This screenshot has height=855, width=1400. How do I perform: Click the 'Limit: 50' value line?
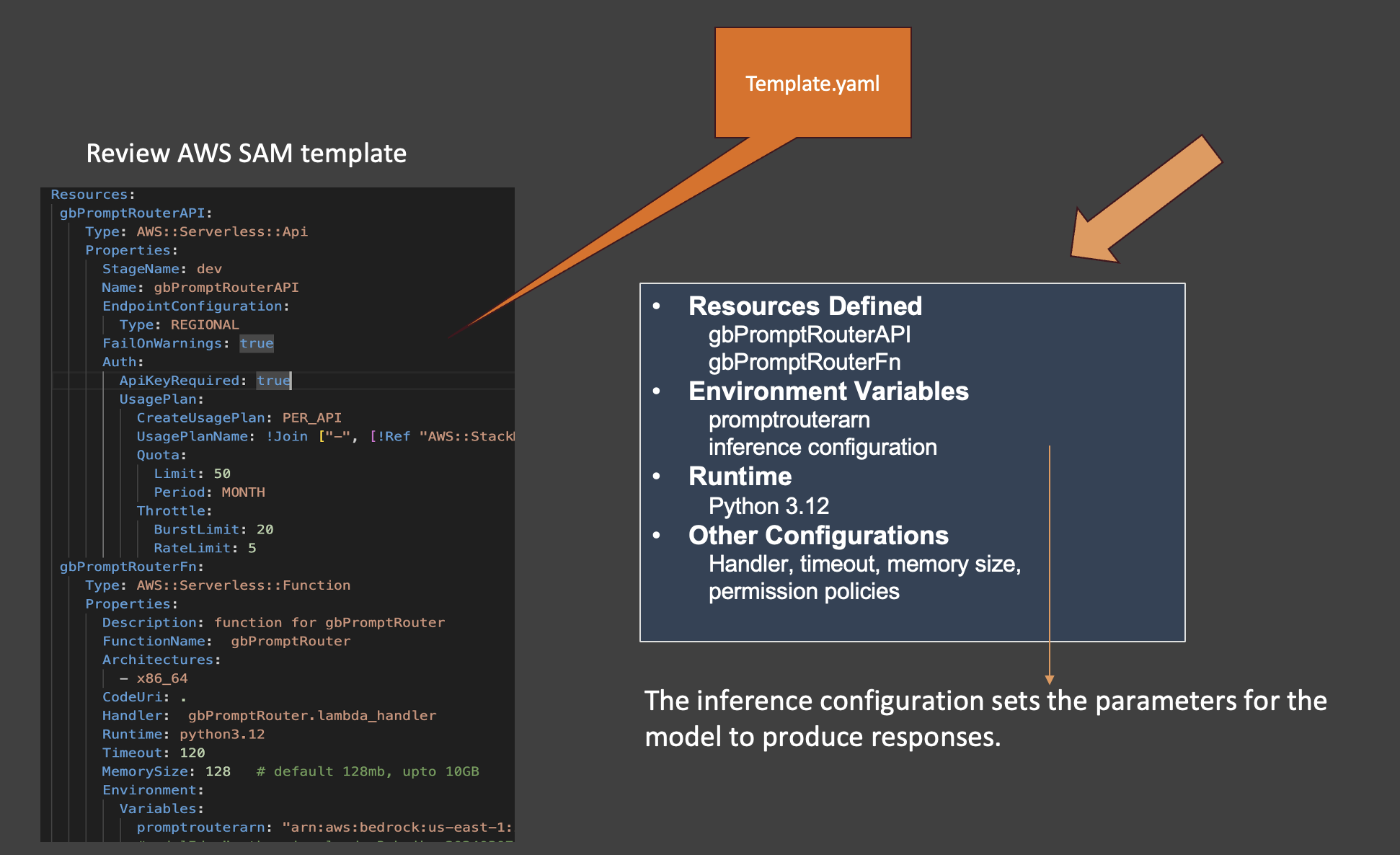tap(192, 474)
